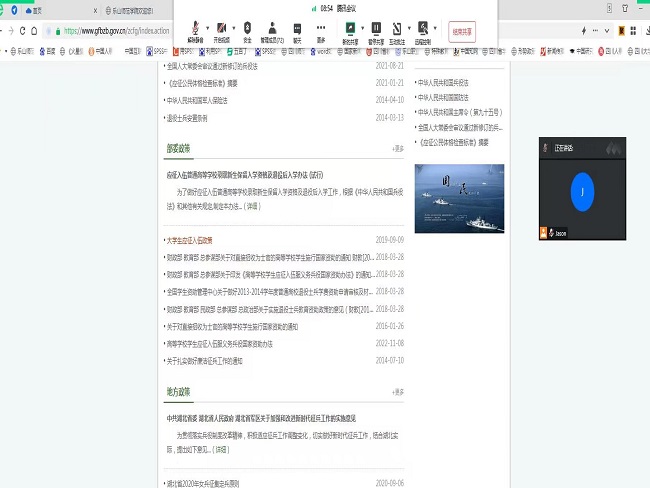The height and width of the screenshot is (488, 650).
Task: Click the green lock site security icon
Action: pyautogui.click(x=58, y=31)
